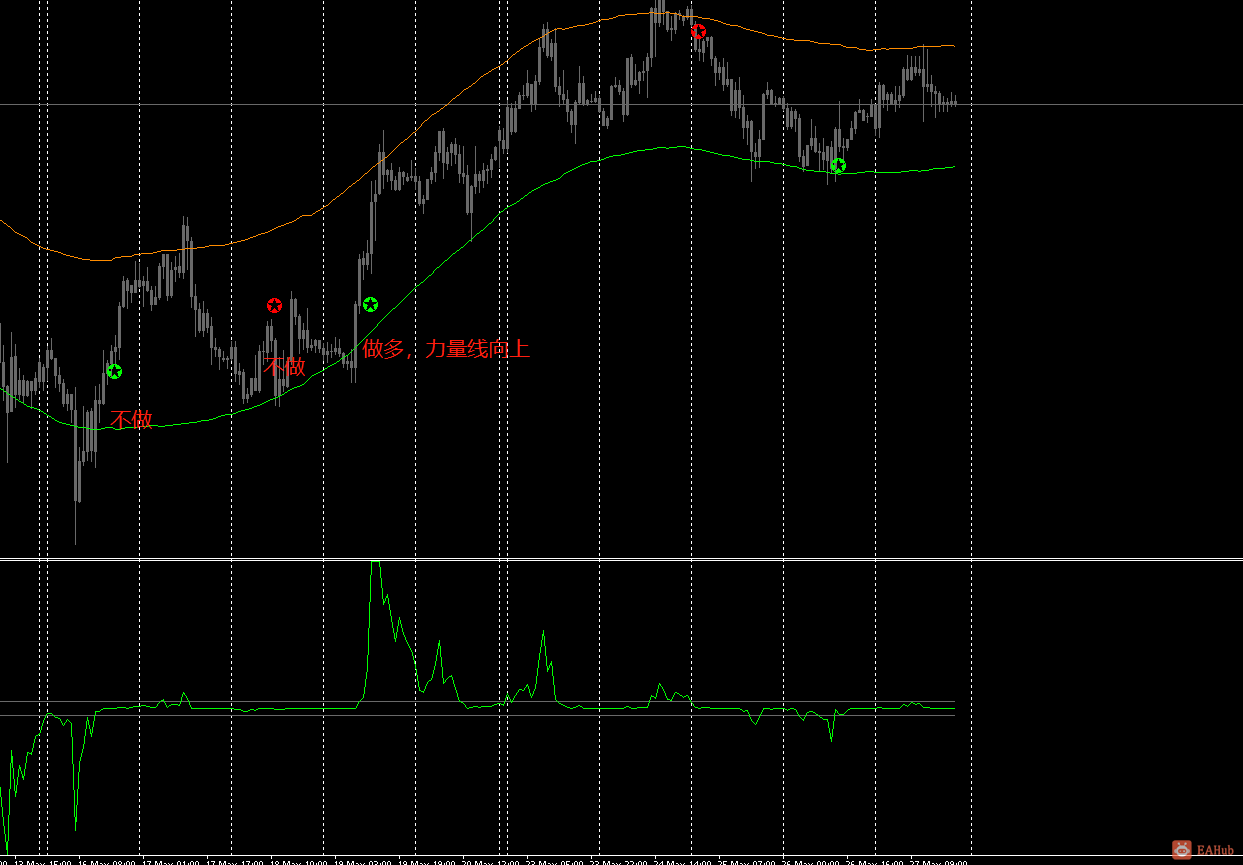Select the 做多，力量线向上 text annotation
The height and width of the screenshot is (865, 1243).
(x=446, y=349)
